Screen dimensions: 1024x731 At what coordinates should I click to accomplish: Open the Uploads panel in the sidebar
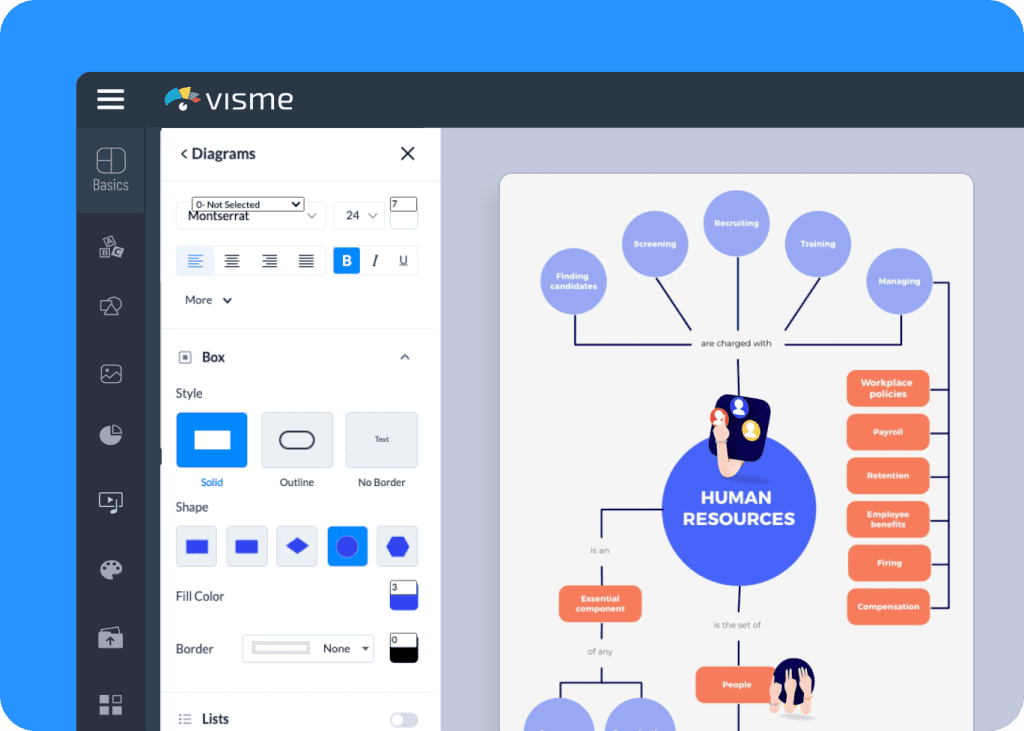[110, 637]
